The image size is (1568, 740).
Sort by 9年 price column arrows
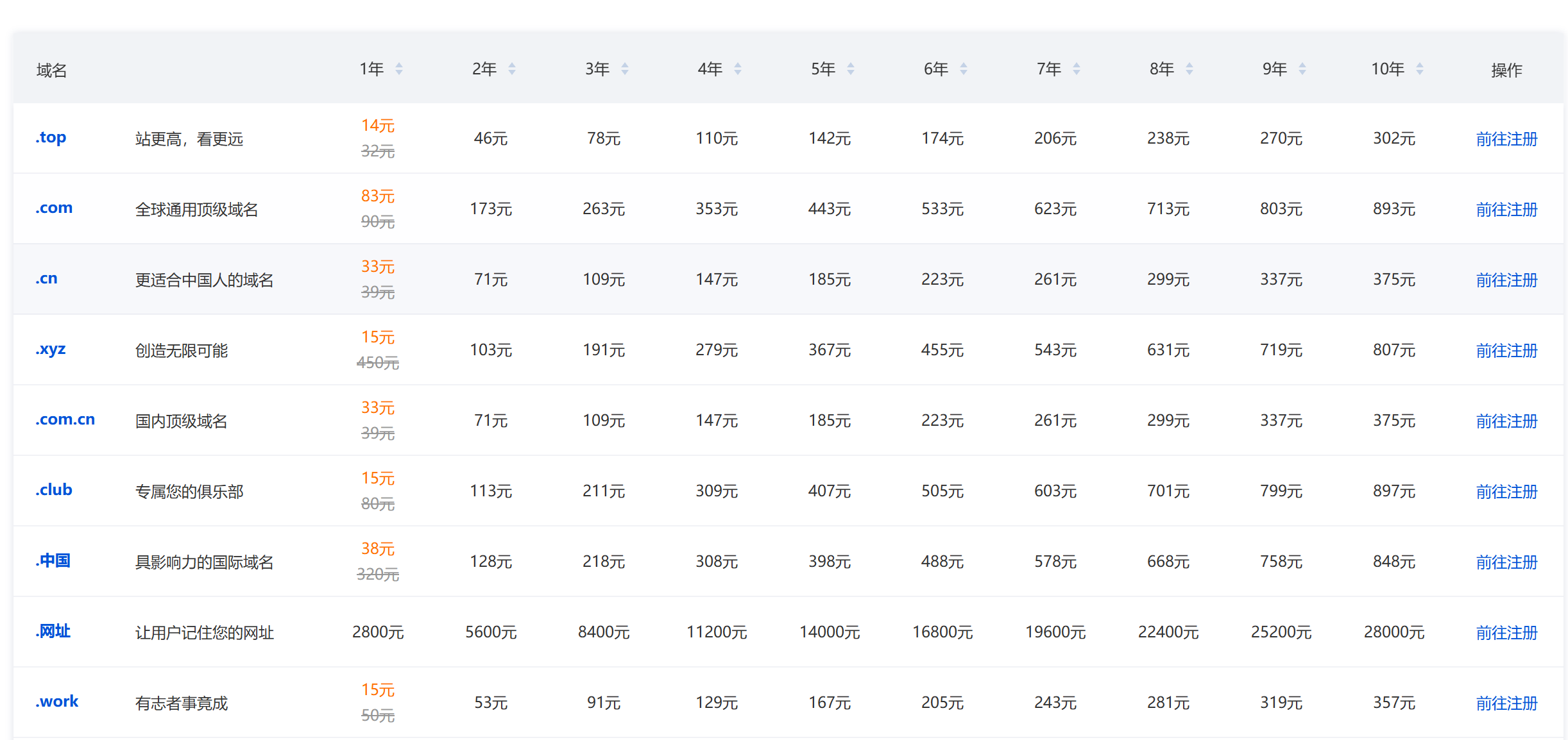[1302, 69]
